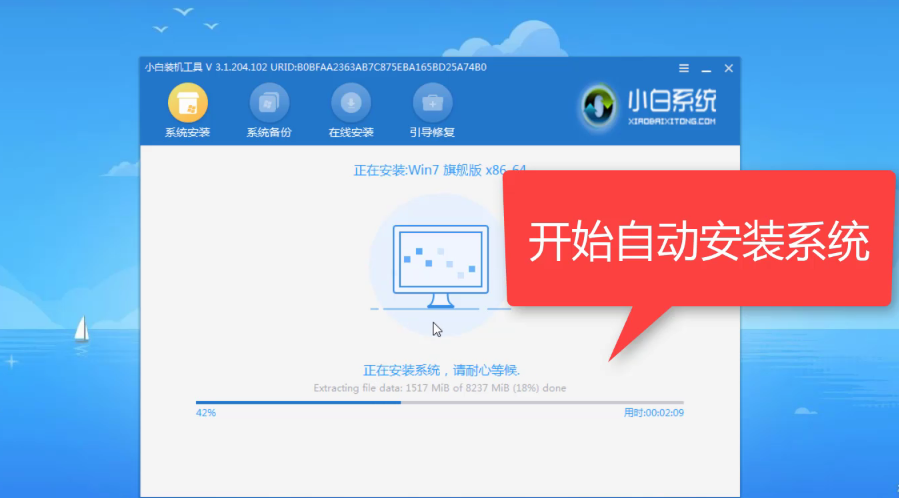Click the Extracting file data status line
This screenshot has width=899, height=498.
pos(440,387)
